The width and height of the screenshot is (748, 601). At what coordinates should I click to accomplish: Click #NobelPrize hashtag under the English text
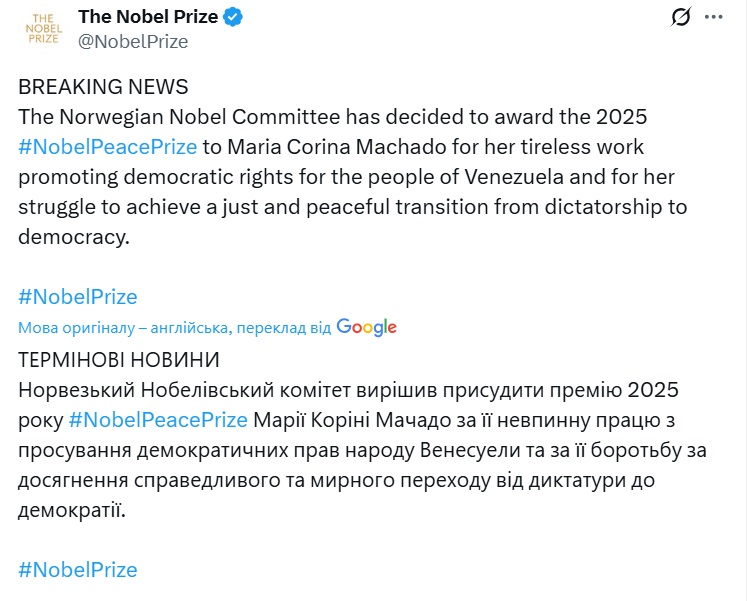coord(77,297)
